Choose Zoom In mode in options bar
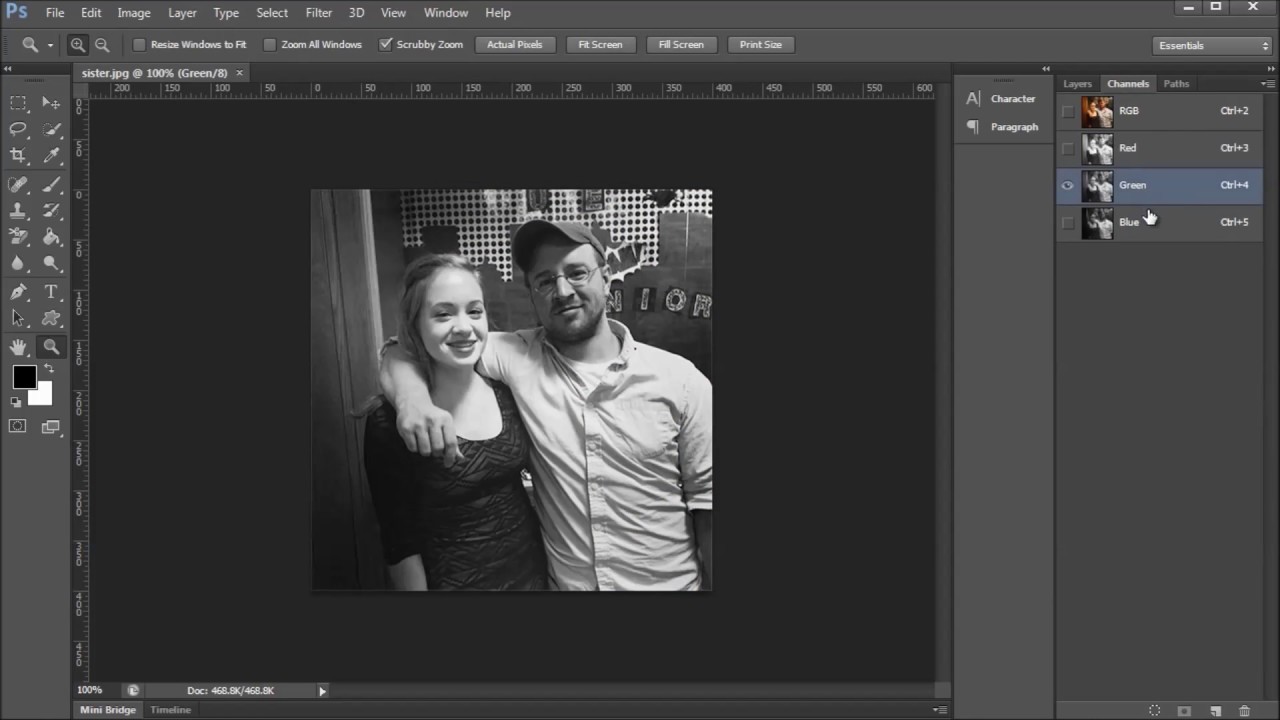This screenshot has height=720, width=1280. pyautogui.click(x=78, y=45)
